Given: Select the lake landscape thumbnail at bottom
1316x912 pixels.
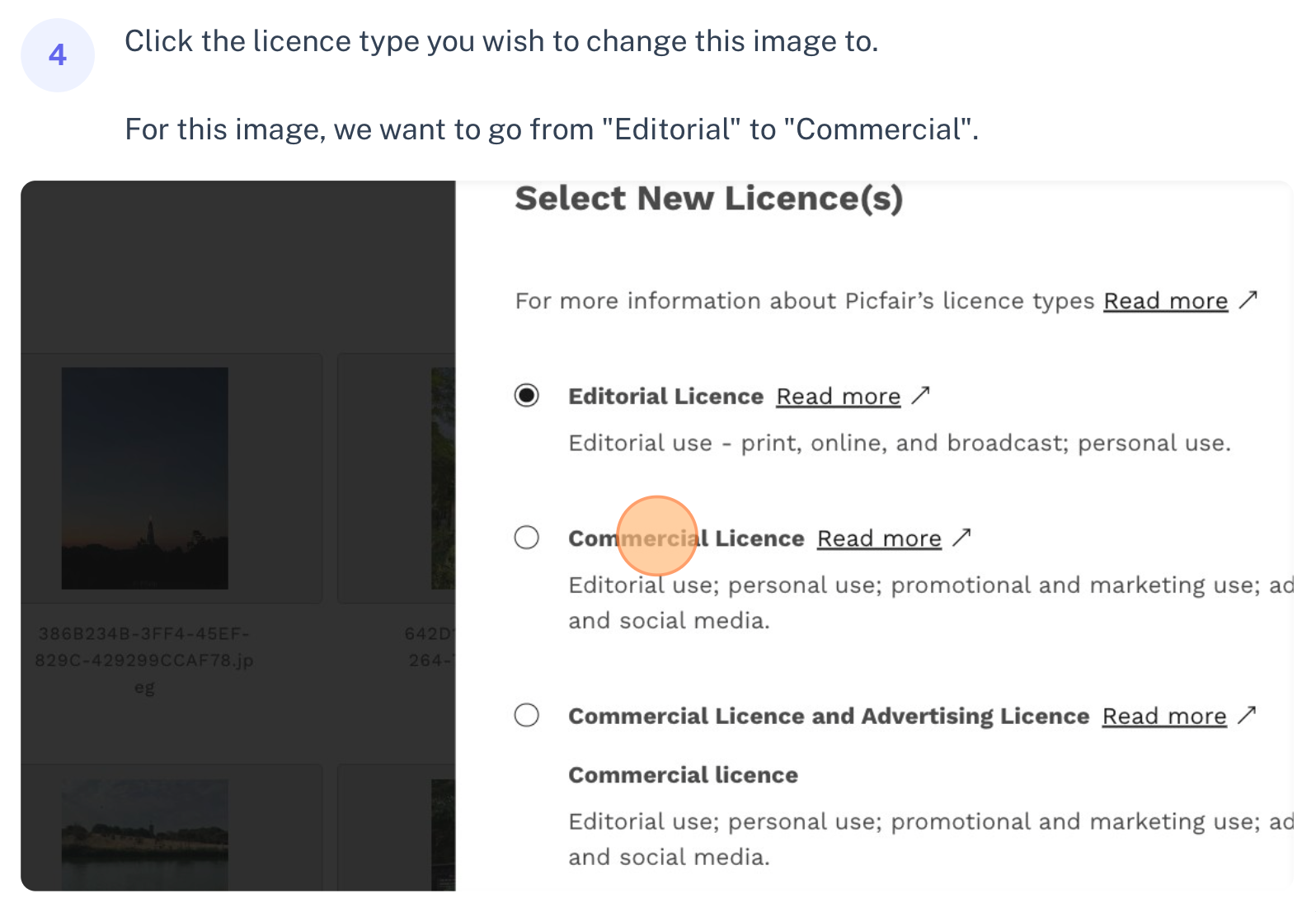Looking at the screenshot, I should point(144,834).
